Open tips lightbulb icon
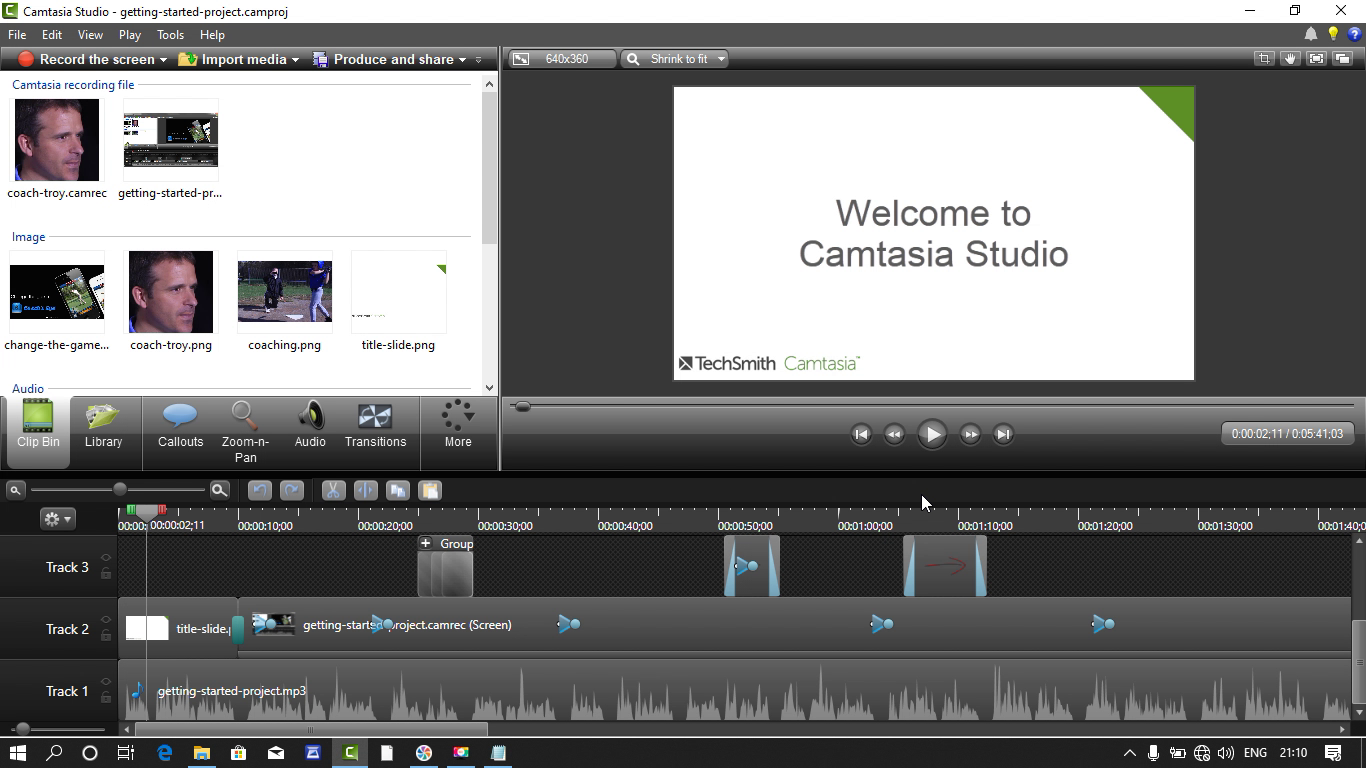The width and height of the screenshot is (1366, 768). (1333, 34)
